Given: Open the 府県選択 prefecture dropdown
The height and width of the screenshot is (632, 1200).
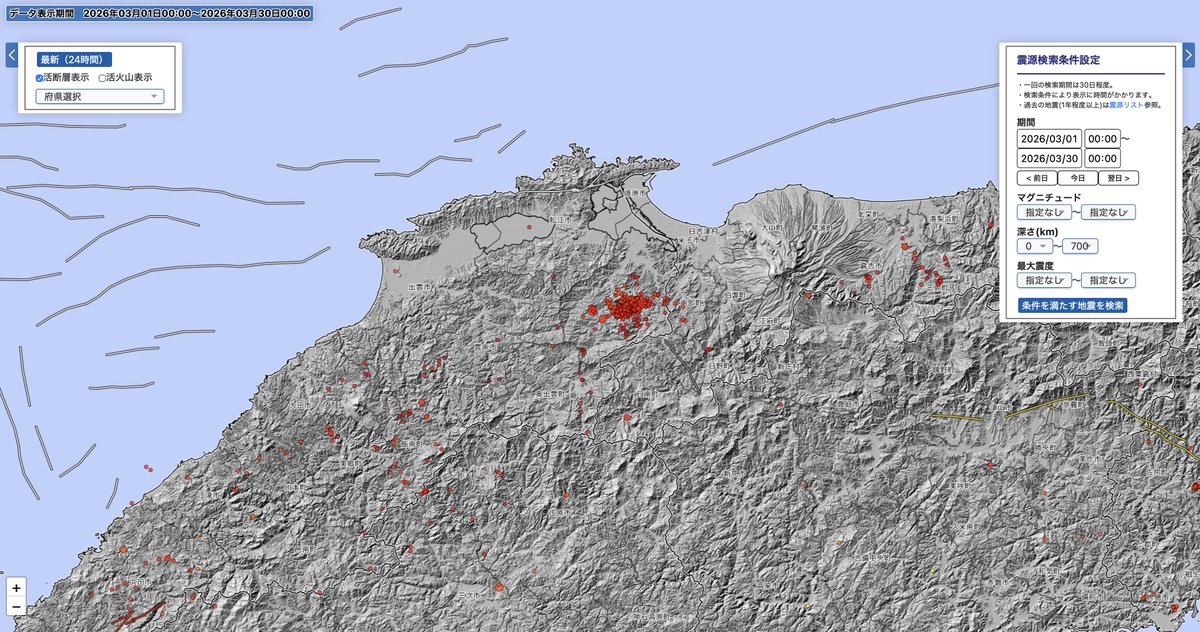Looking at the screenshot, I should (99, 97).
